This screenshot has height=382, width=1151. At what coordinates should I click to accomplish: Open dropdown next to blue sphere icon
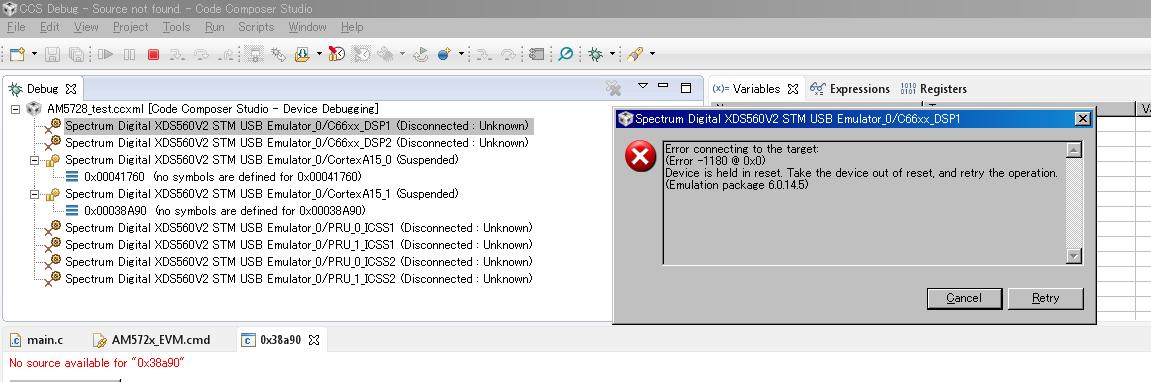coord(461,54)
